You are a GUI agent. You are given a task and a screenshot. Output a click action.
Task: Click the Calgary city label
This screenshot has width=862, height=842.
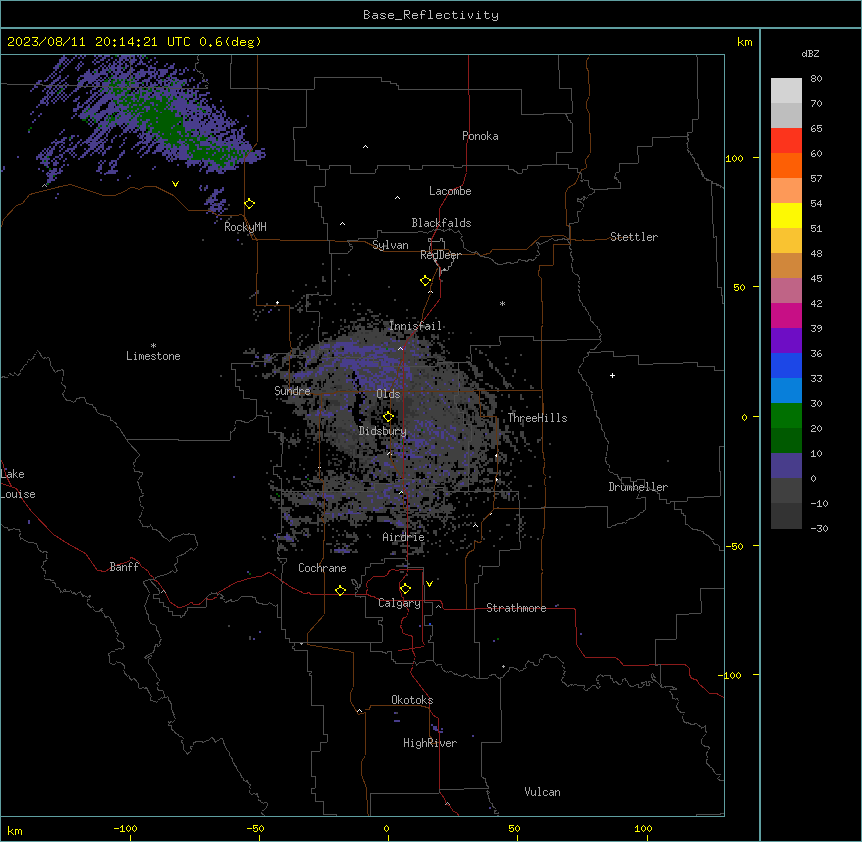click(399, 603)
